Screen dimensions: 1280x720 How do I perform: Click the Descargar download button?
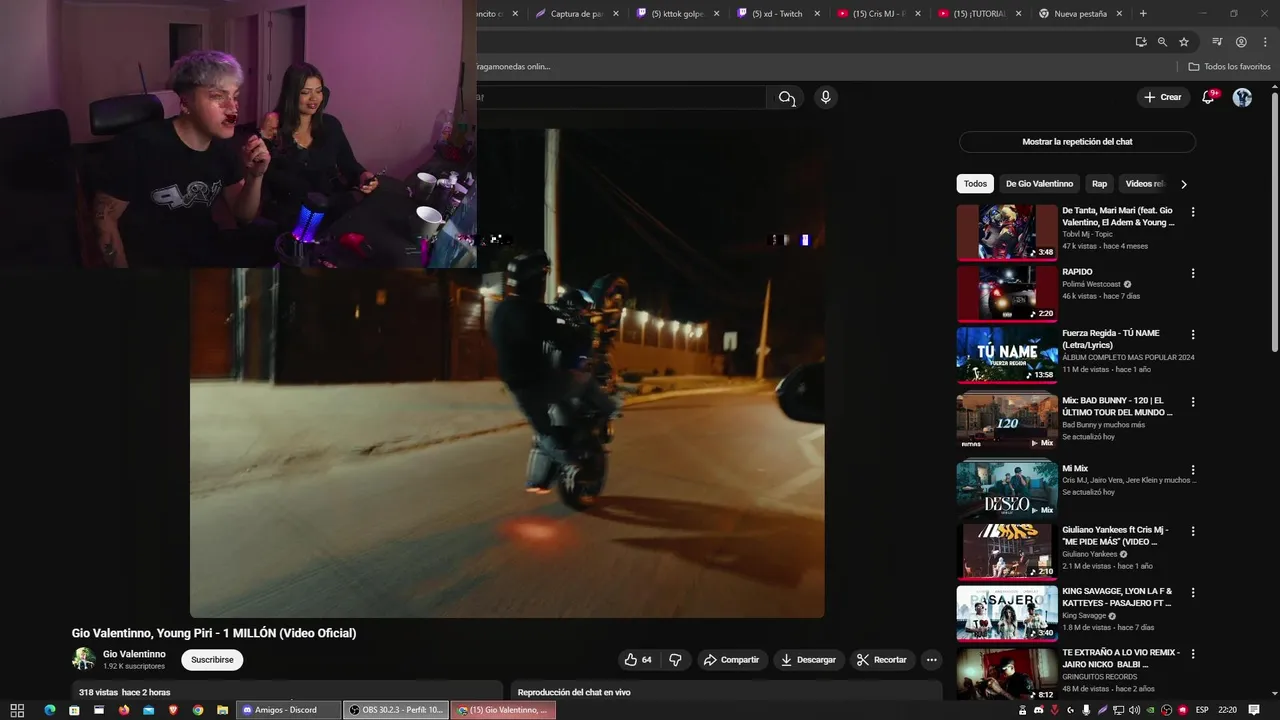808,660
